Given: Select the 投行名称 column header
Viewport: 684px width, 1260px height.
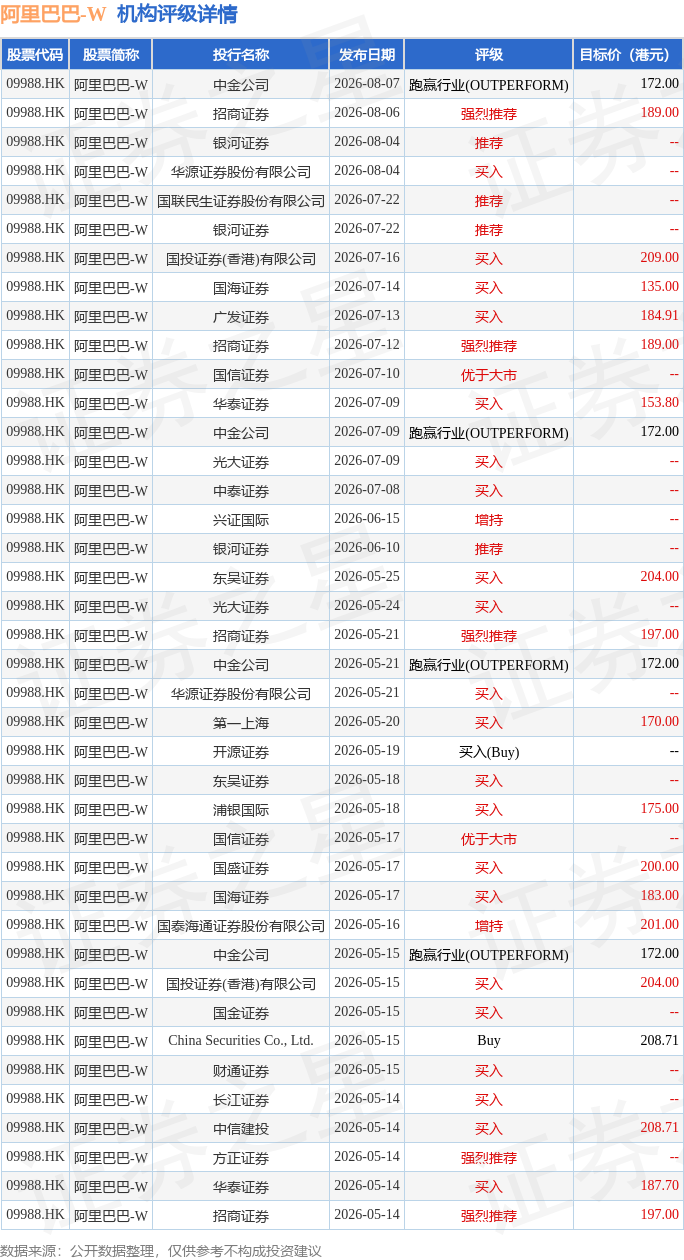Looking at the screenshot, I should (241, 55).
